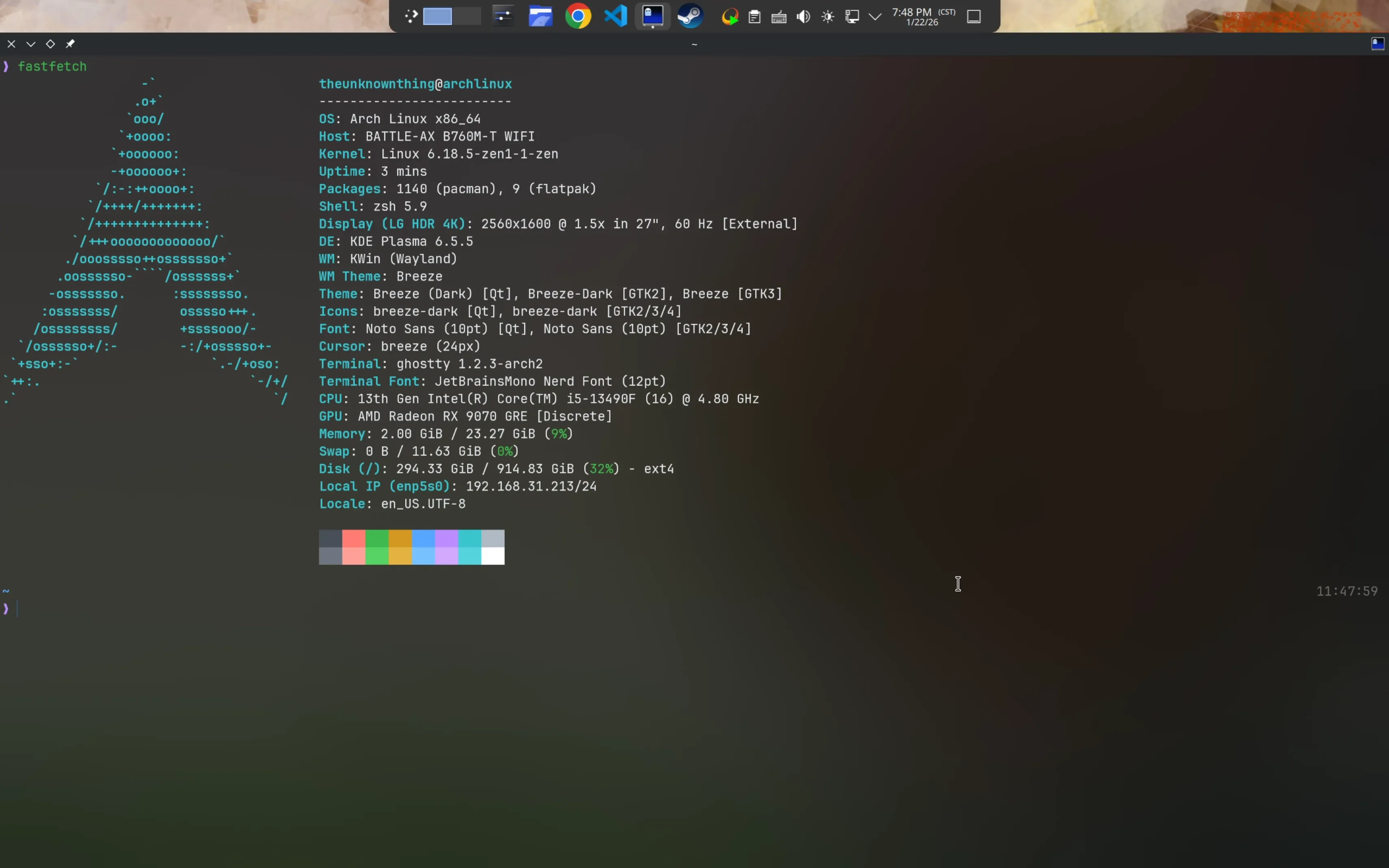Open Dolphin file manager from the taskbar
The width and height of the screenshot is (1389, 868).
540,15
